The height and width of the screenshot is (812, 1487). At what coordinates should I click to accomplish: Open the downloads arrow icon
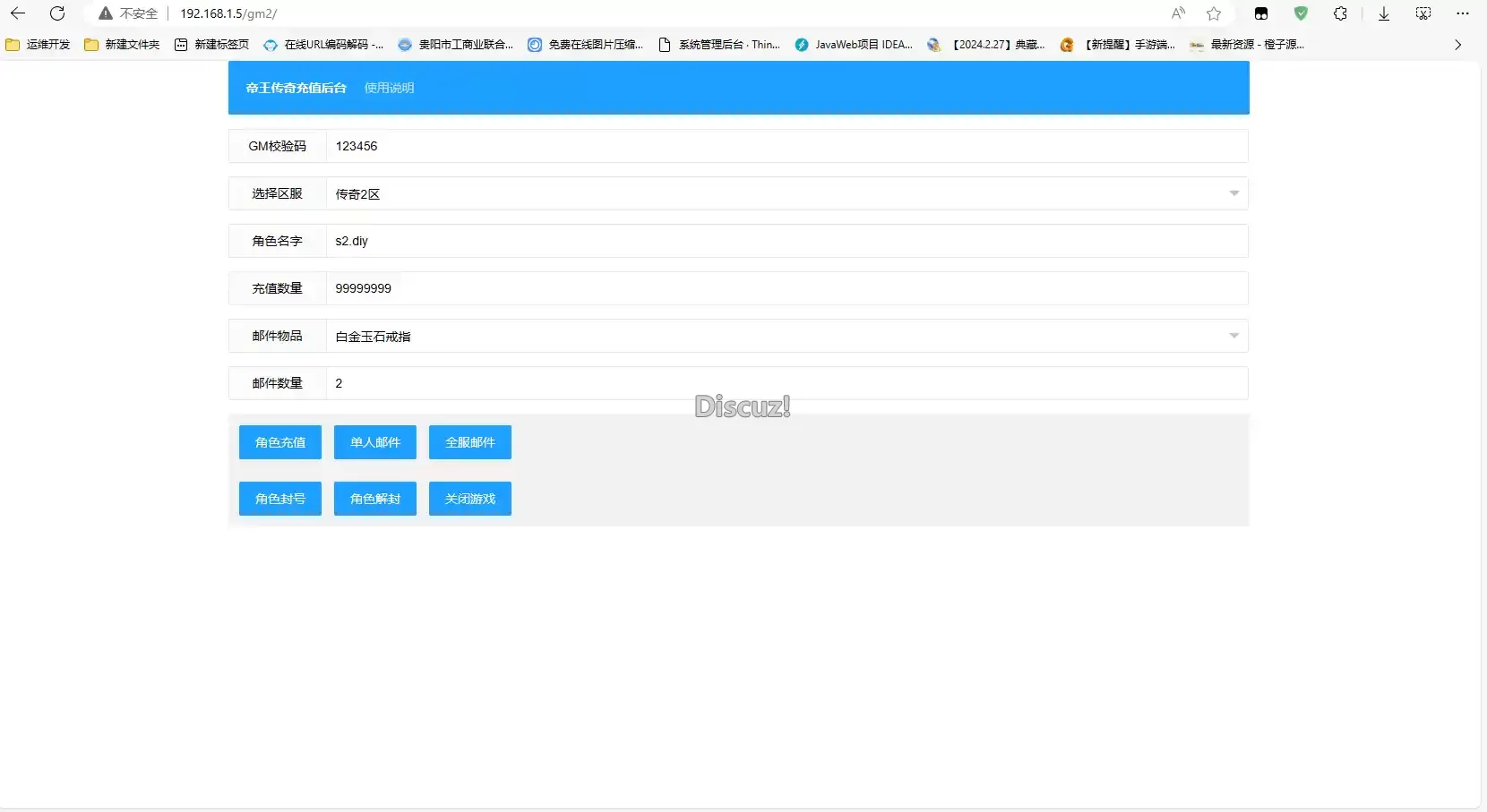(x=1384, y=13)
